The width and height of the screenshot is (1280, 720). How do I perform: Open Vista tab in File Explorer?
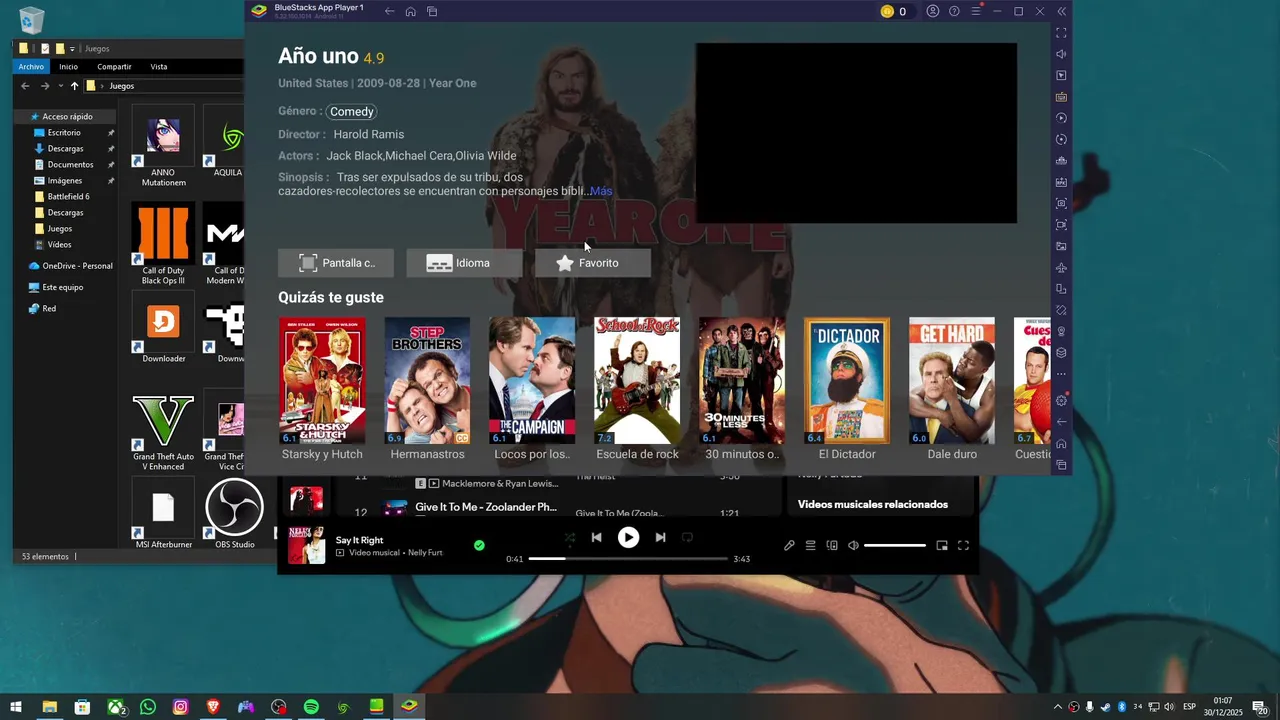[158, 66]
